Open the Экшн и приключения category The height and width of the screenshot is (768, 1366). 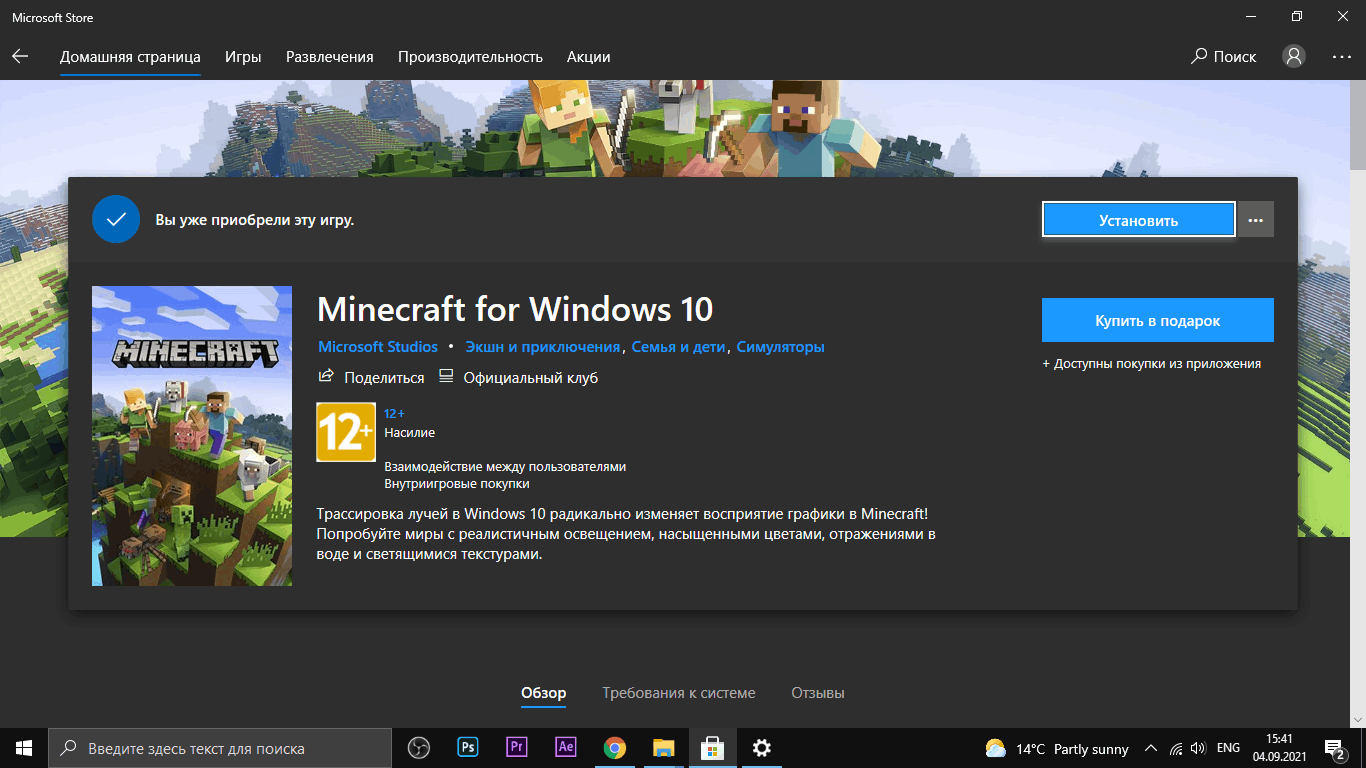(542, 347)
